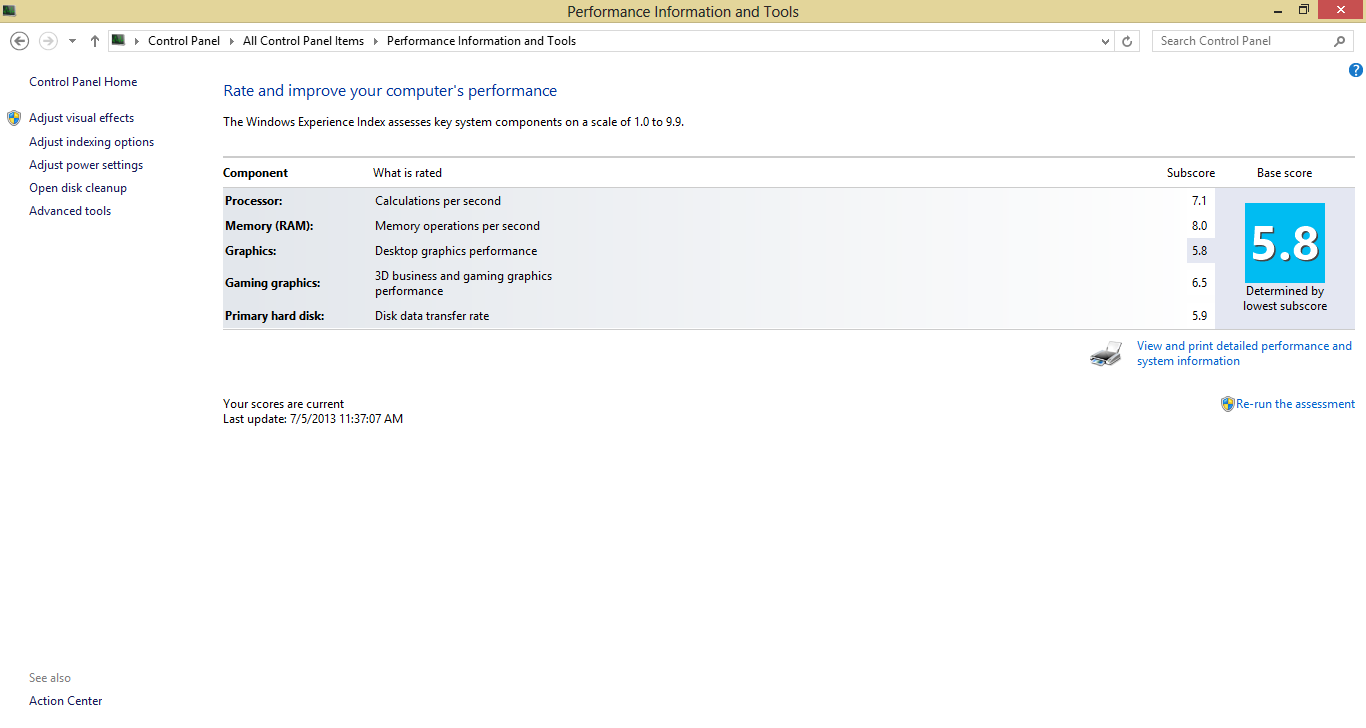Open Adjust indexing options
Screen dimensions: 1366x728
pyautogui.click(x=91, y=142)
